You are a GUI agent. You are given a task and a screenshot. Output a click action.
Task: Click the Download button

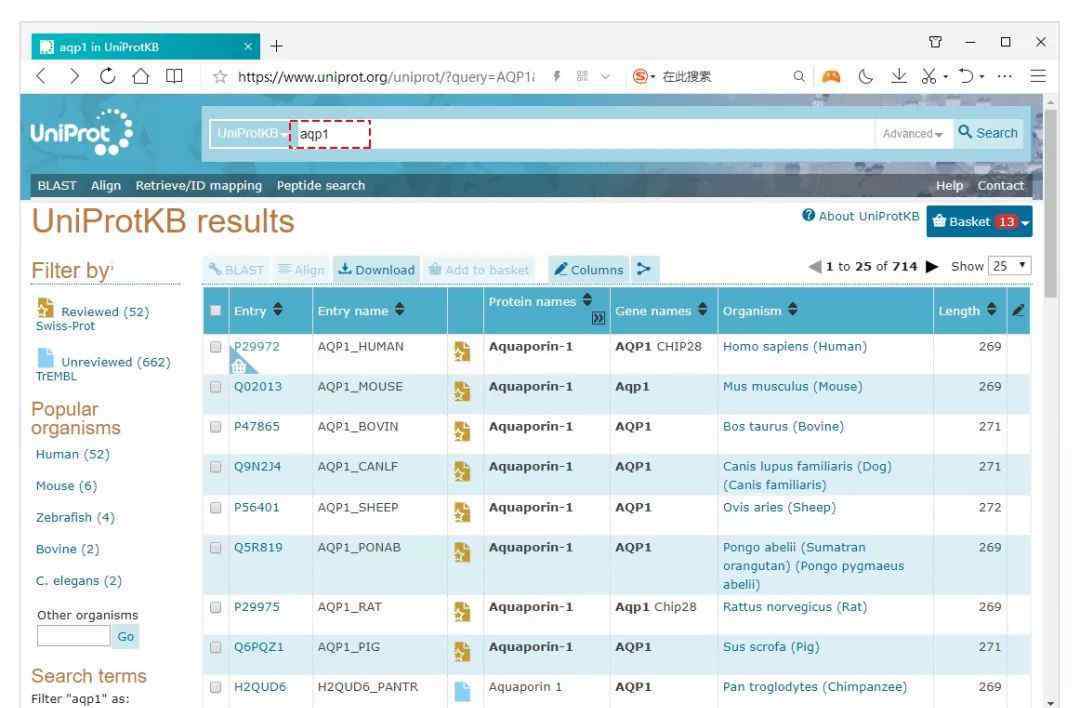click(377, 269)
